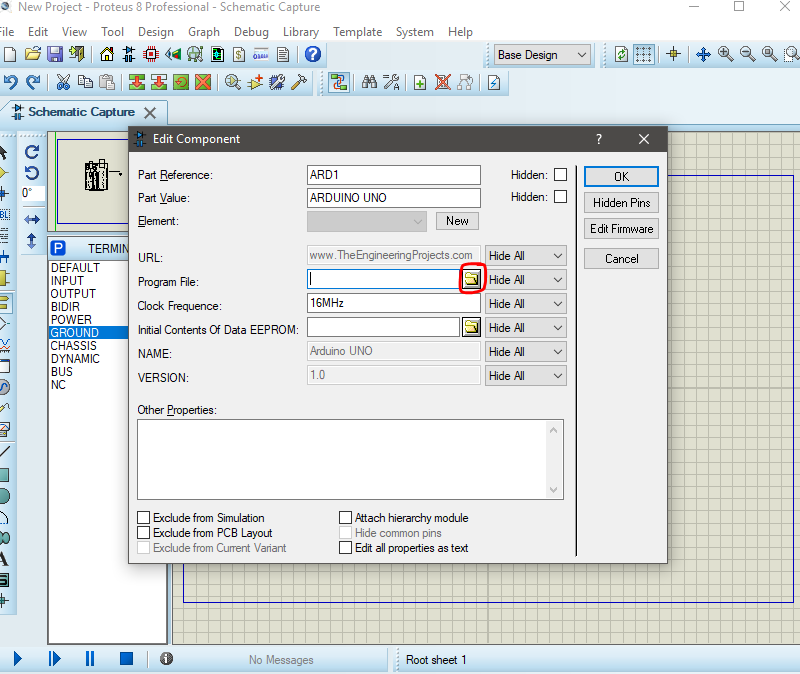This screenshot has height=674, width=800.
Task: Click the Redraw display icon
Action: pos(621,54)
